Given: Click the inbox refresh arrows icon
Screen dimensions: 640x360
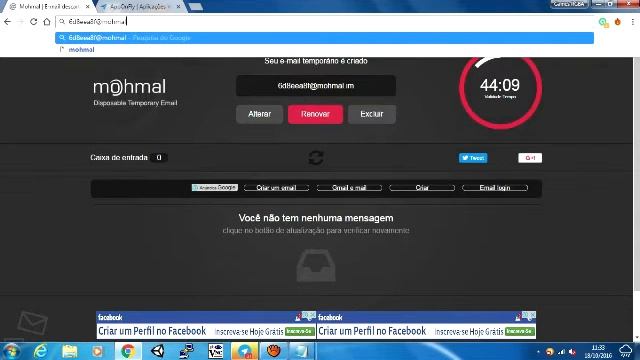Looking at the screenshot, I should 316,158.
